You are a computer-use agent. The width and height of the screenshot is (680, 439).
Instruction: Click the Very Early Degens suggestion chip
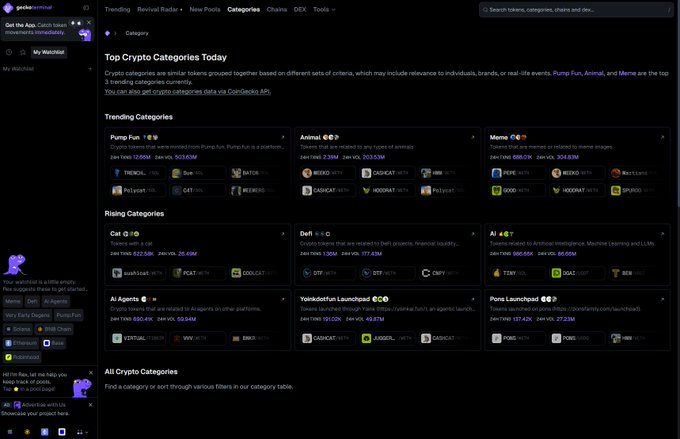tap(27, 315)
